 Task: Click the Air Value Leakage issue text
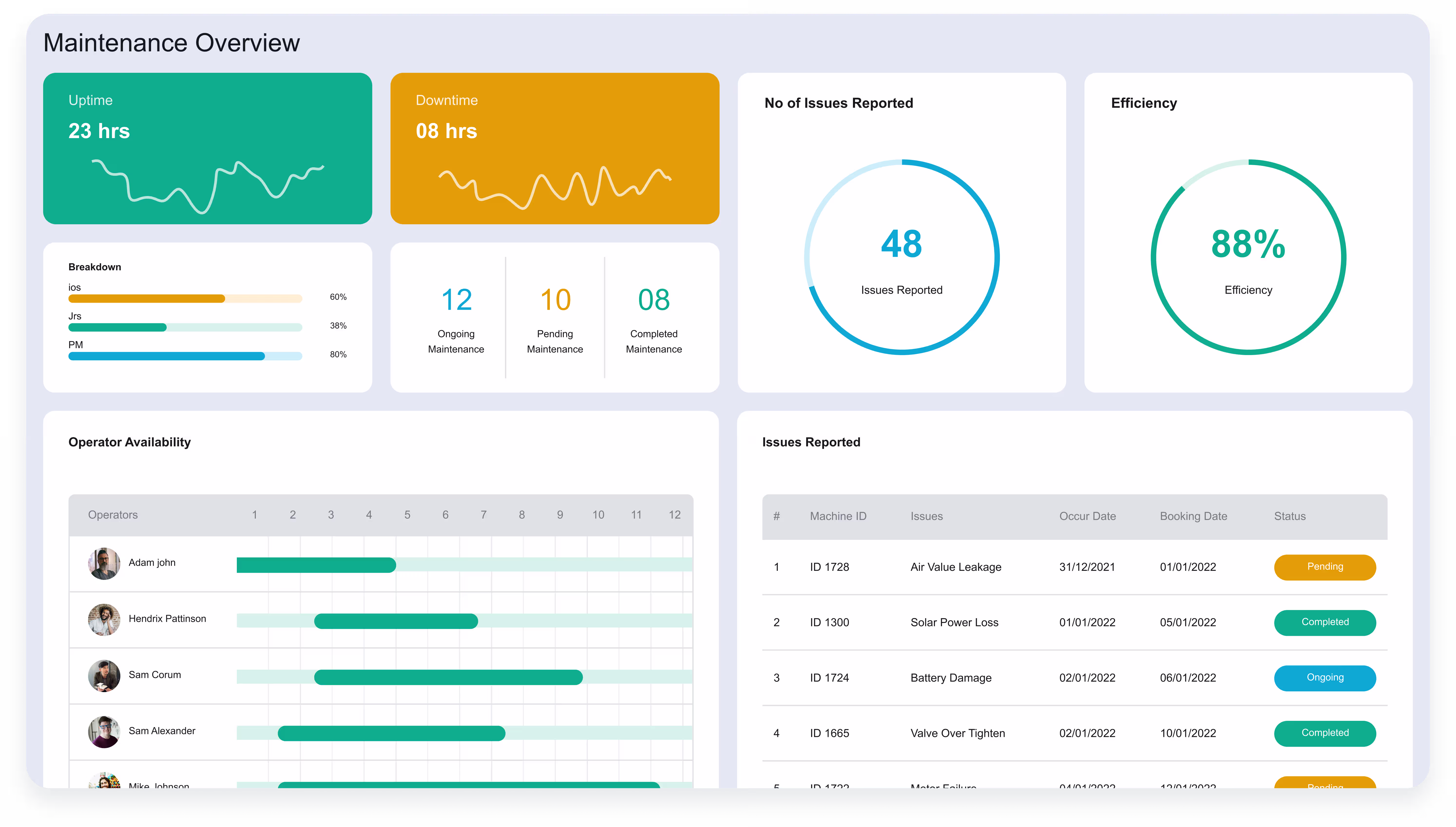(x=956, y=567)
